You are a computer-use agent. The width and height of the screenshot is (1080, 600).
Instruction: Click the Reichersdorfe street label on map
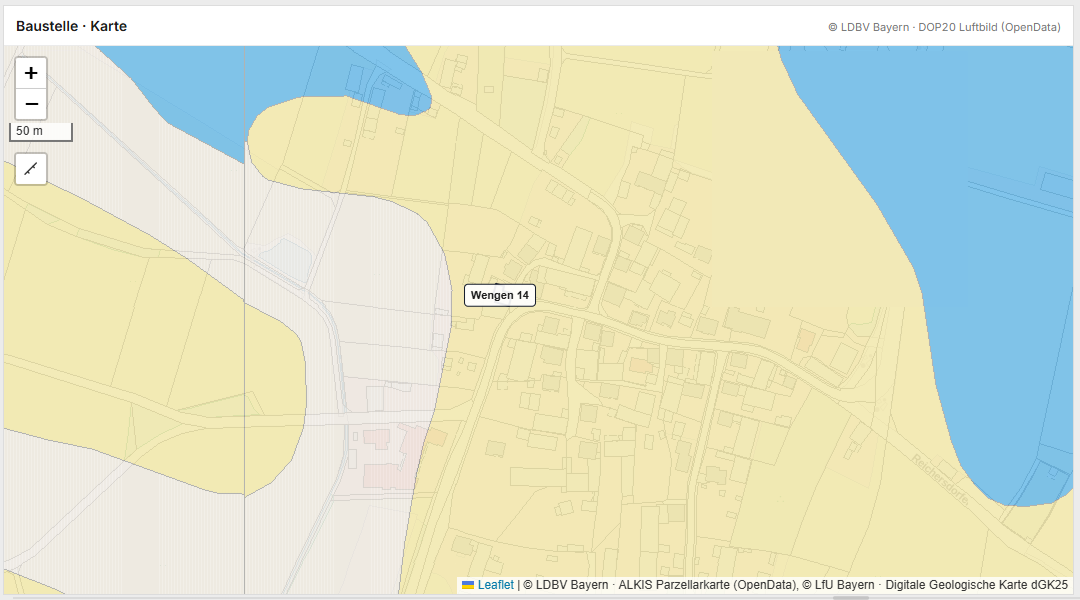(942, 480)
